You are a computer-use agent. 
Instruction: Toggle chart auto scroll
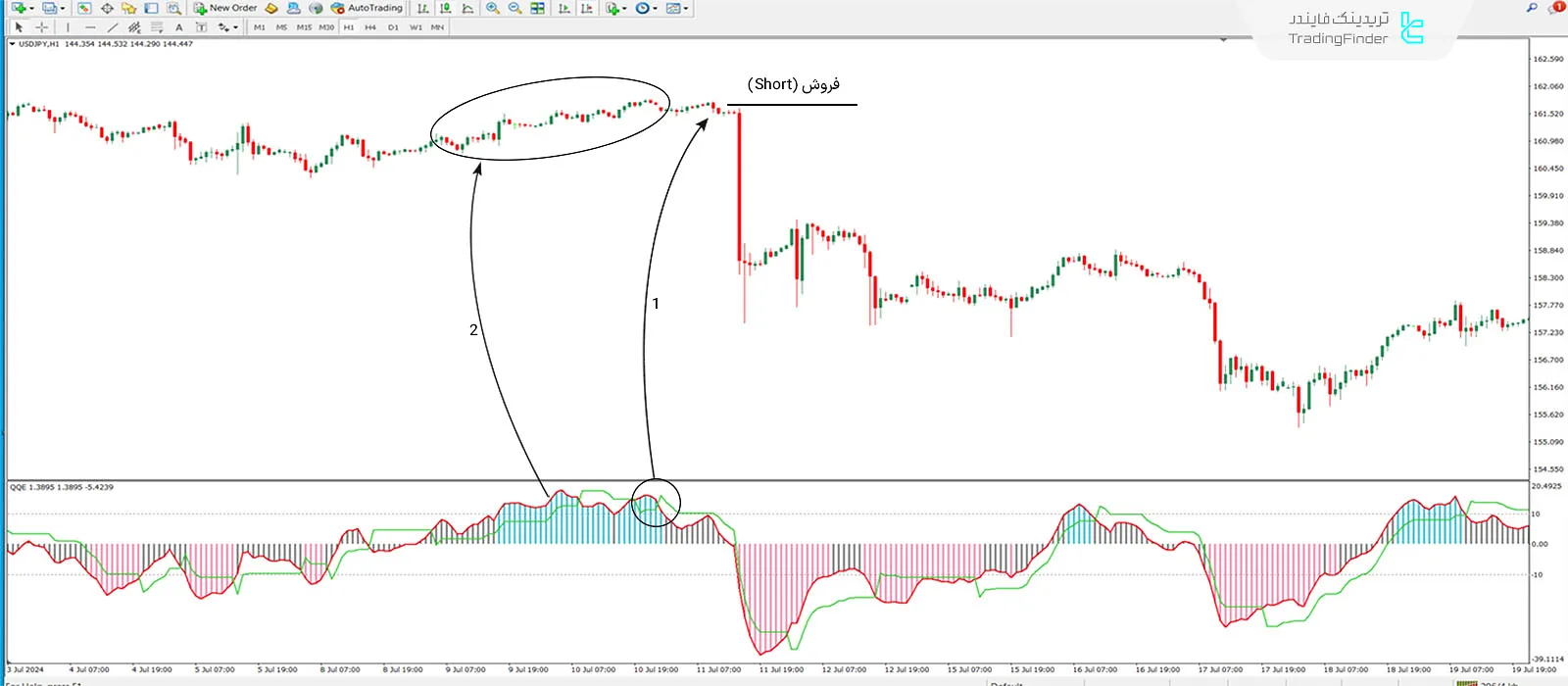pos(564,8)
